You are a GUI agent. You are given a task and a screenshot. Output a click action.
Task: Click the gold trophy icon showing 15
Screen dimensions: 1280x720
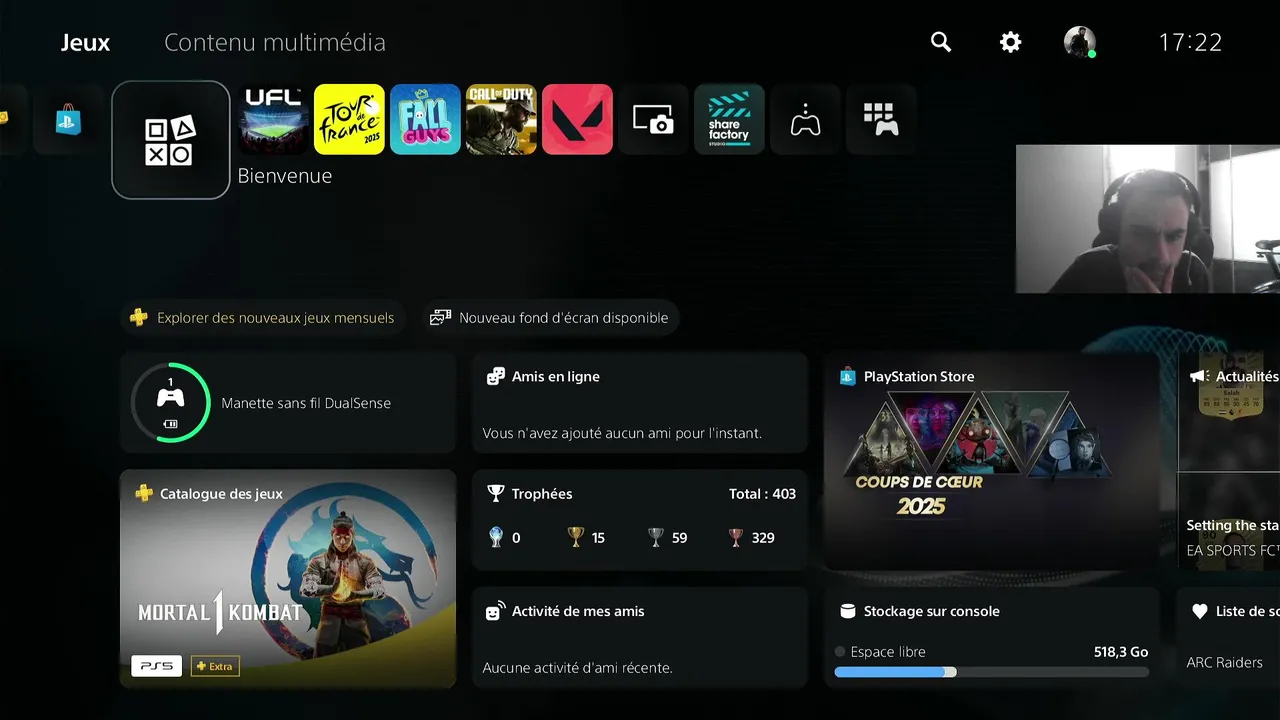coord(576,538)
